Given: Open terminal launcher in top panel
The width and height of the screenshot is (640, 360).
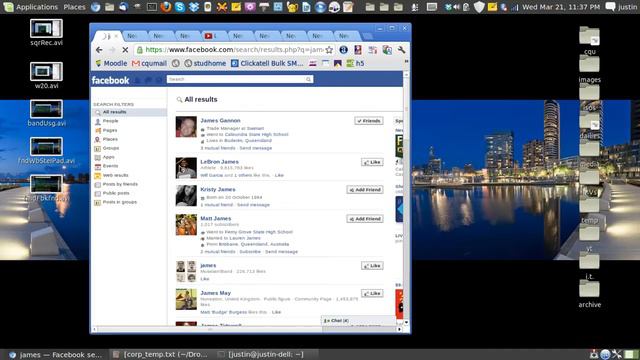Looking at the screenshot, I should tap(152, 7).
